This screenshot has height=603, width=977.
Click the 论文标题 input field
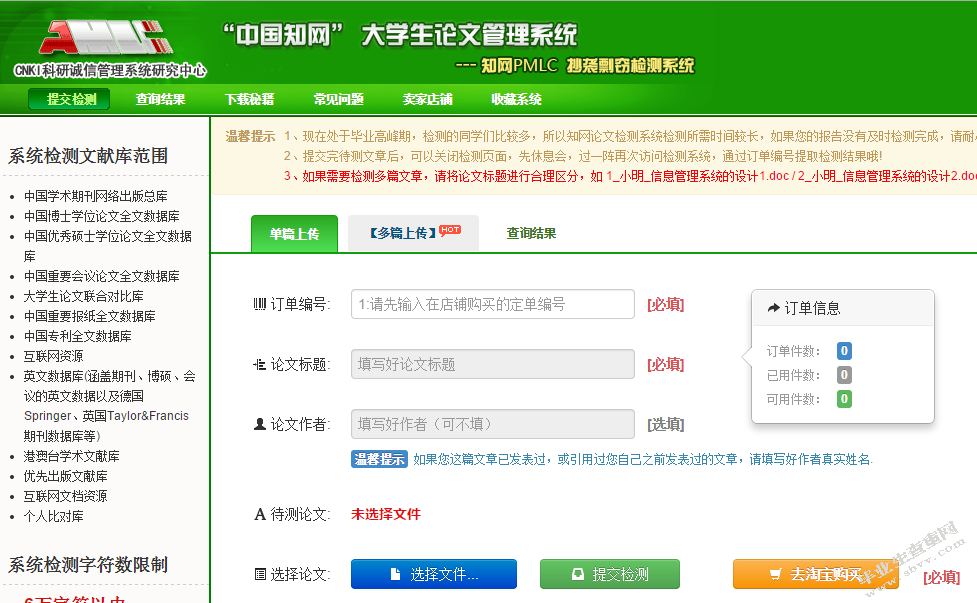pyautogui.click(x=493, y=364)
